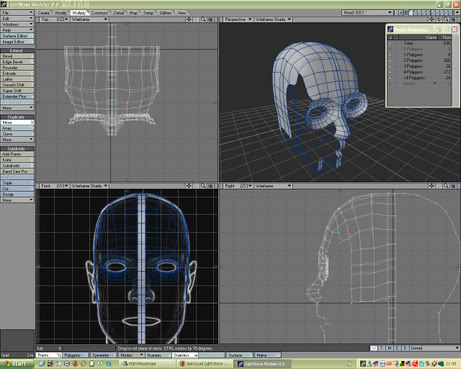The height and width of the screenshot is (369, 461).
Task: Click the zoom icon in the Right viewport
Action: (446, 186)
